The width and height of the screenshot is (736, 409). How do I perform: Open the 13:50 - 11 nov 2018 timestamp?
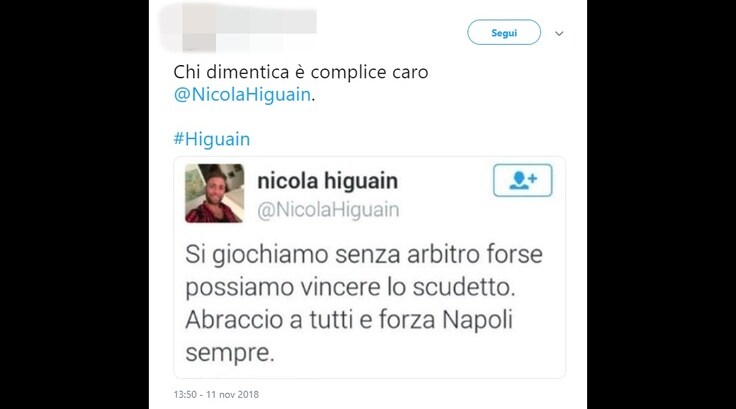pyautogui.click(x=216, y=394)
